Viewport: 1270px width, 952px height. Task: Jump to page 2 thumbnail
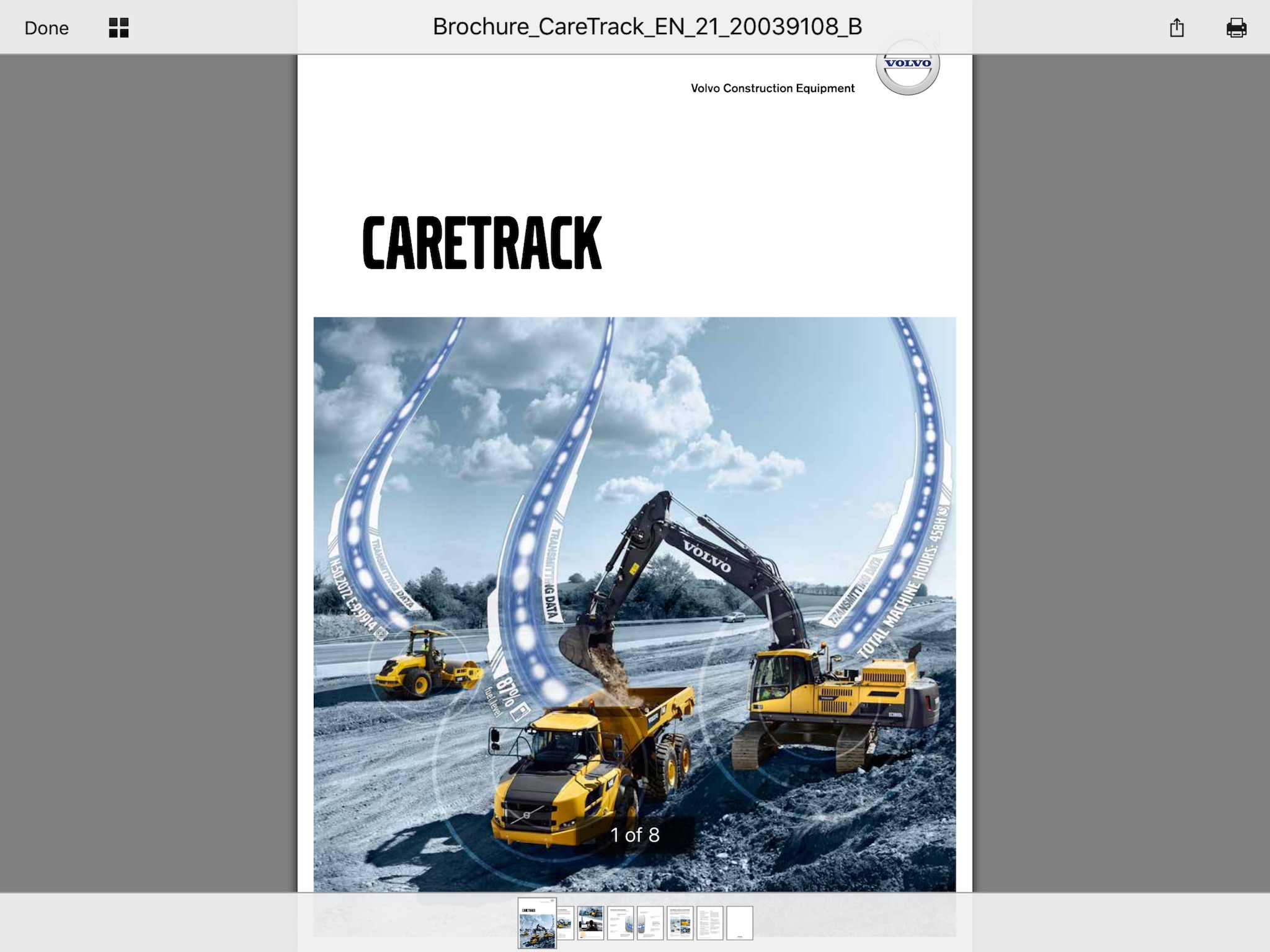pyautogui.click(x=565, y=923)
